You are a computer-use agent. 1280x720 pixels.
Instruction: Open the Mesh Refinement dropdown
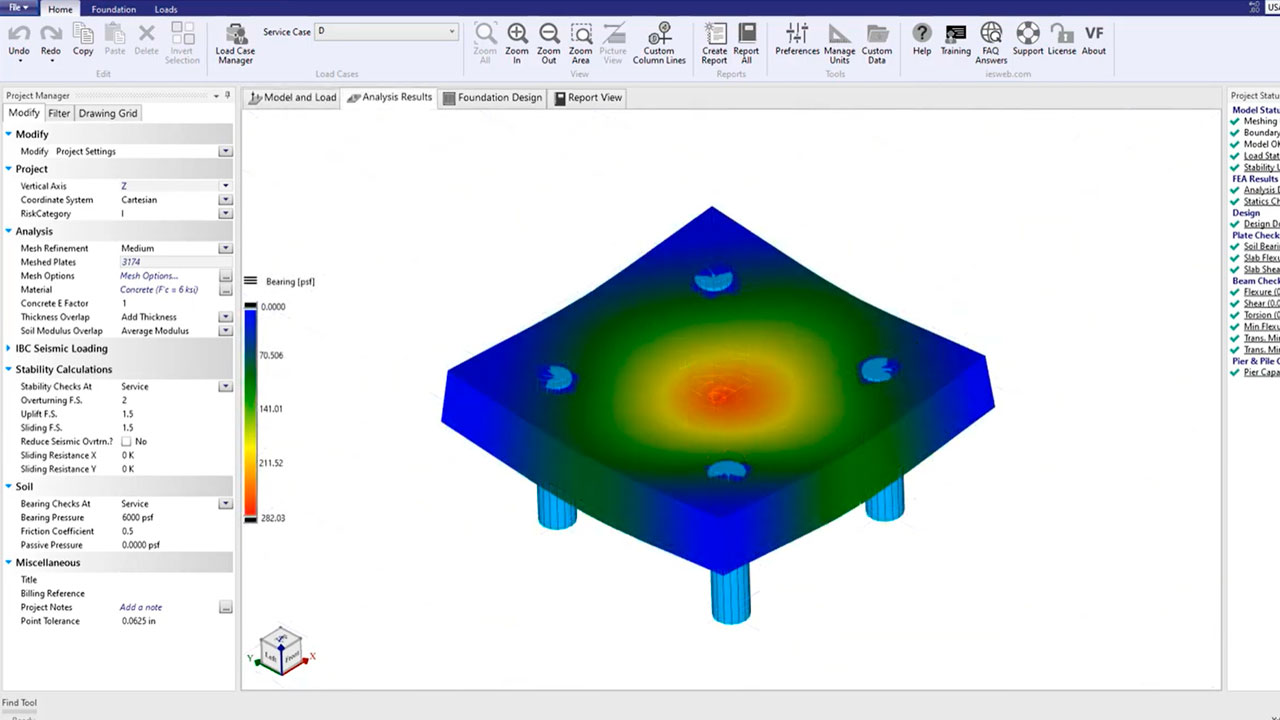[x=225, y=248]
